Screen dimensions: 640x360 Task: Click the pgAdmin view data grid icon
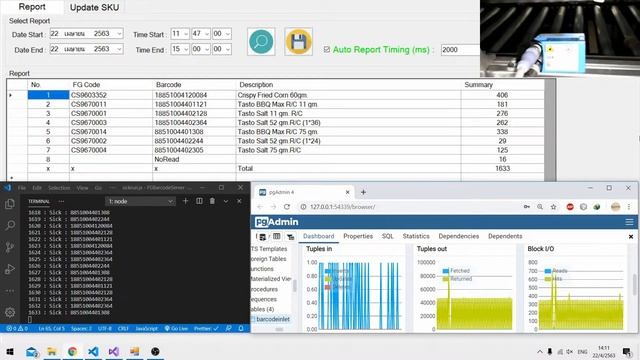click(x=277, y=236)
